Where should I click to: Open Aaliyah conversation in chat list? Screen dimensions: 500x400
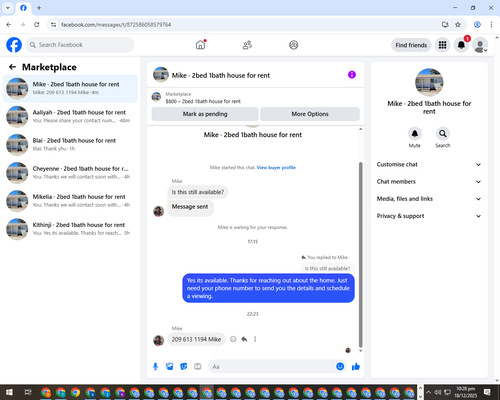(x=70, y=116)
